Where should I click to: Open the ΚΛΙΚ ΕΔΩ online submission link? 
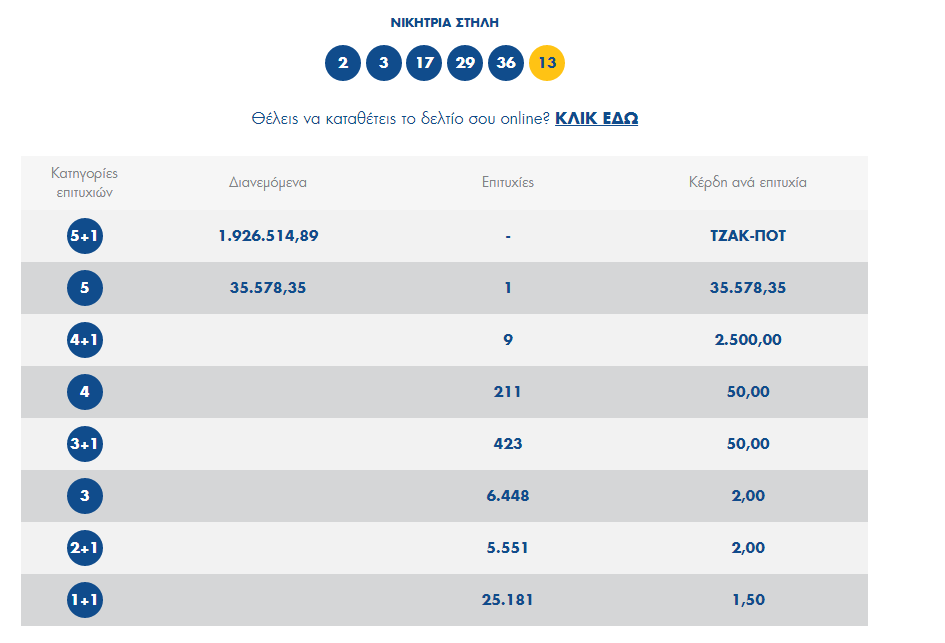click(x=596, y=118)
